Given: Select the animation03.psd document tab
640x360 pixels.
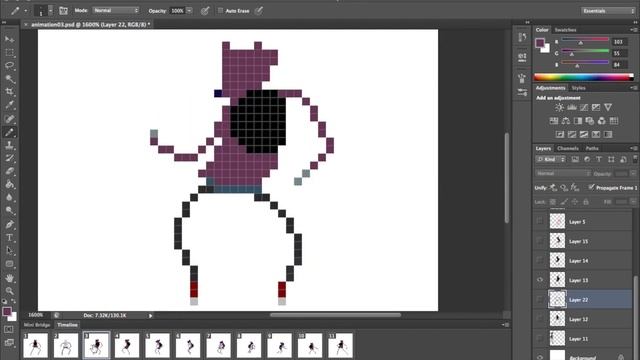Looking at the screenshot, I should (90, 24).
